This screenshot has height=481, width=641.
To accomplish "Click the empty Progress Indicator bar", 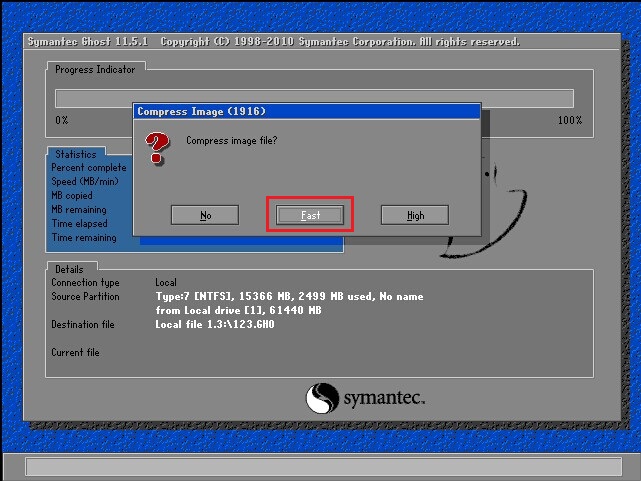I will point(313,98).
